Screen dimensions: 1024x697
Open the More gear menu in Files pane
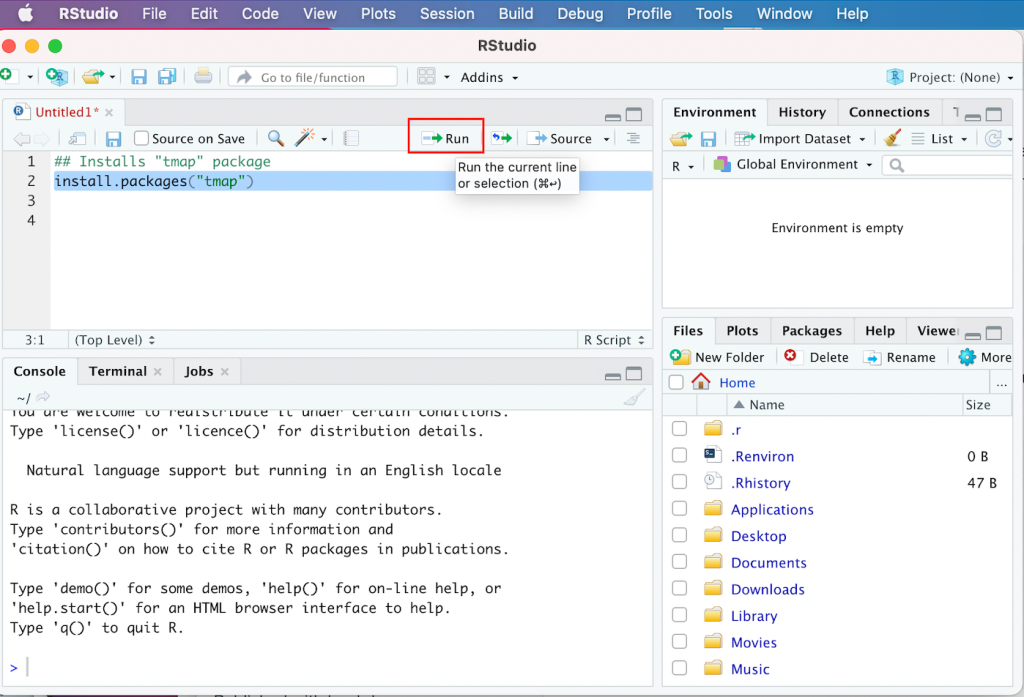coord(985,357)
